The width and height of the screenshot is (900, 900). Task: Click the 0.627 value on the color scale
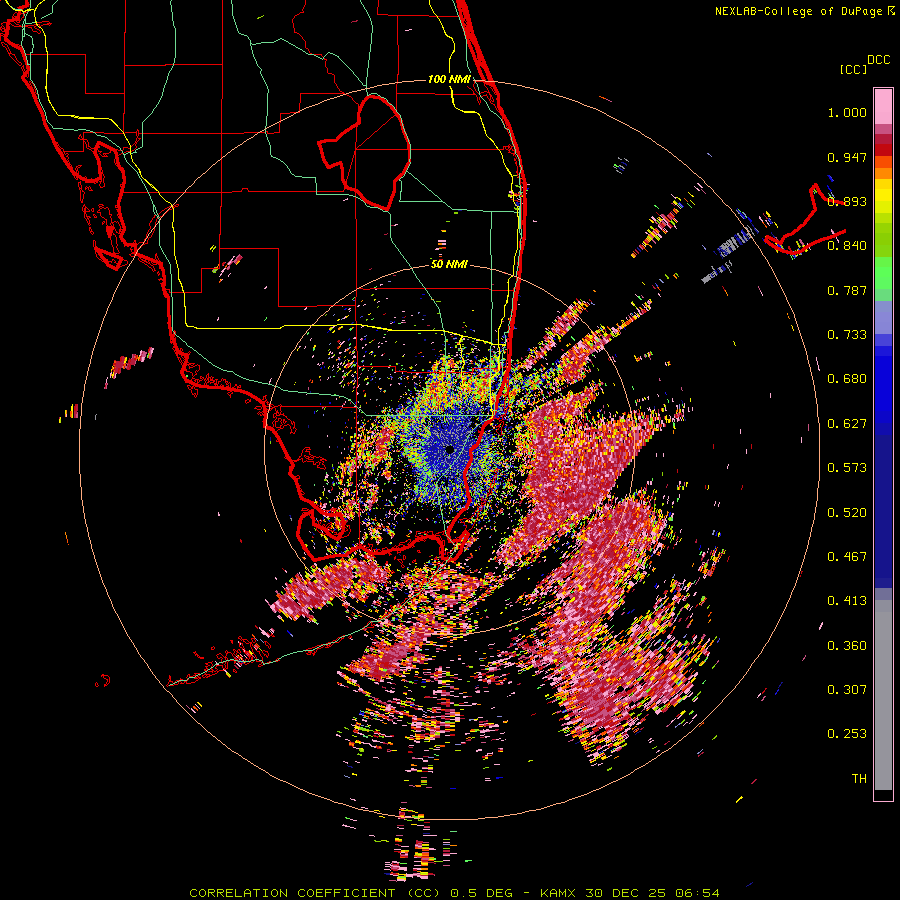[x=847, y=424]
